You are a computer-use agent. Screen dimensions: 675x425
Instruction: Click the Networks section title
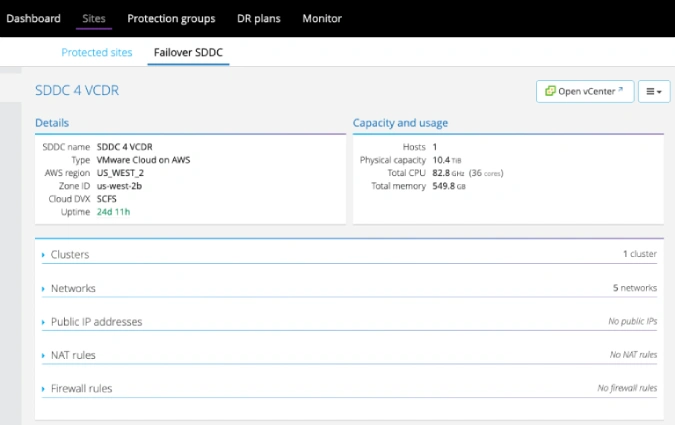pyautogui.click(x=73, y=288)
